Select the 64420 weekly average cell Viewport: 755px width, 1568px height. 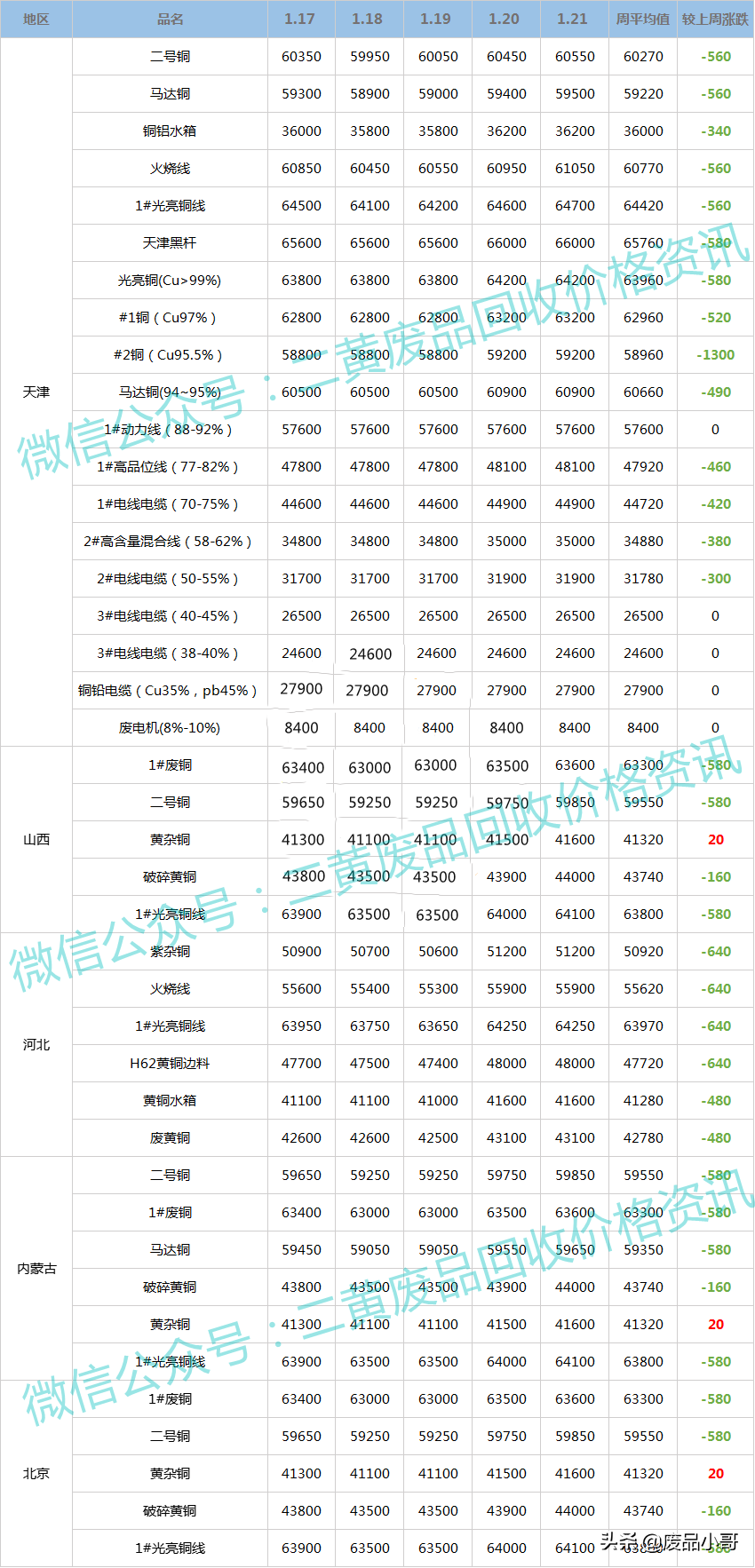tap(643, 205)
